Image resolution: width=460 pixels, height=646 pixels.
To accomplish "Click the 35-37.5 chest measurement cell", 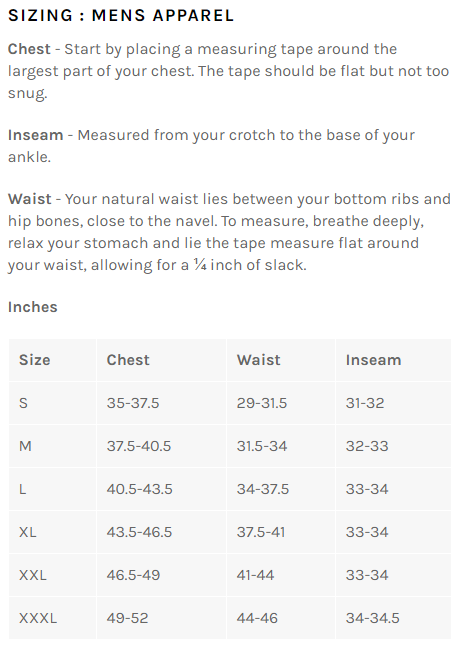I will [133, 403].
